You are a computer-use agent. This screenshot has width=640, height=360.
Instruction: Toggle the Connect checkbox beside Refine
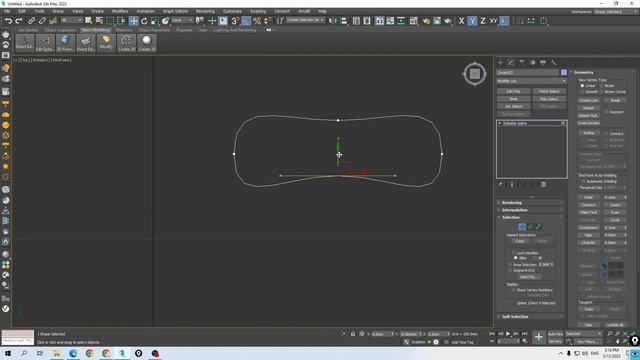[x=606, y=133]
